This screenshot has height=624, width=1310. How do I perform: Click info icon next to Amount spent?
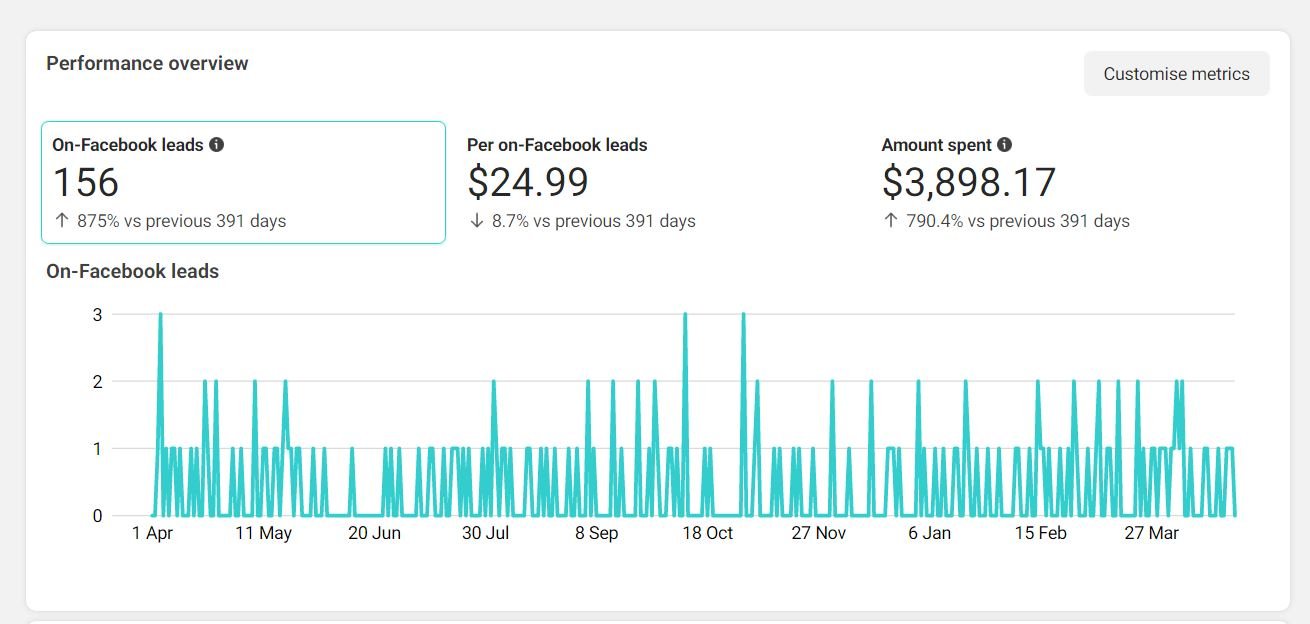(1005, 145)
